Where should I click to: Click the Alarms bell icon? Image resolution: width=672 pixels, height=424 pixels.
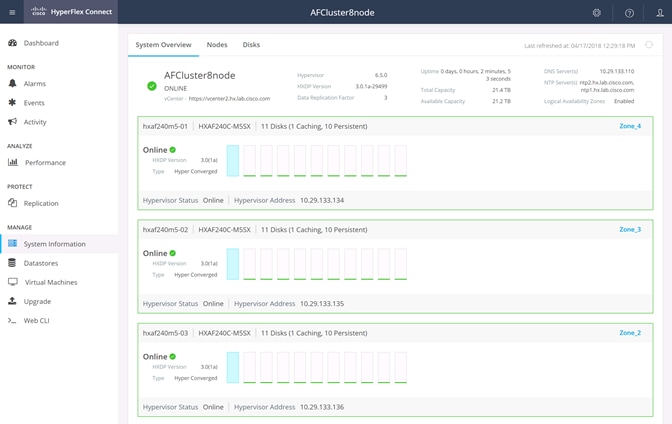tap(12, 83)
